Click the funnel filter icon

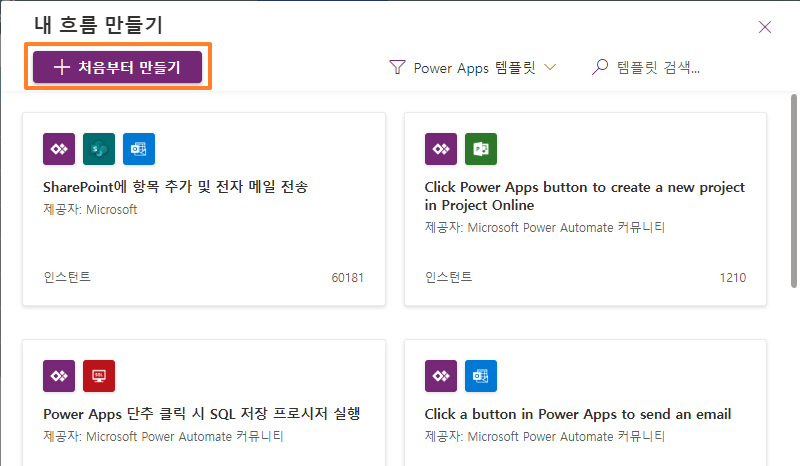[x=397, y=67]
